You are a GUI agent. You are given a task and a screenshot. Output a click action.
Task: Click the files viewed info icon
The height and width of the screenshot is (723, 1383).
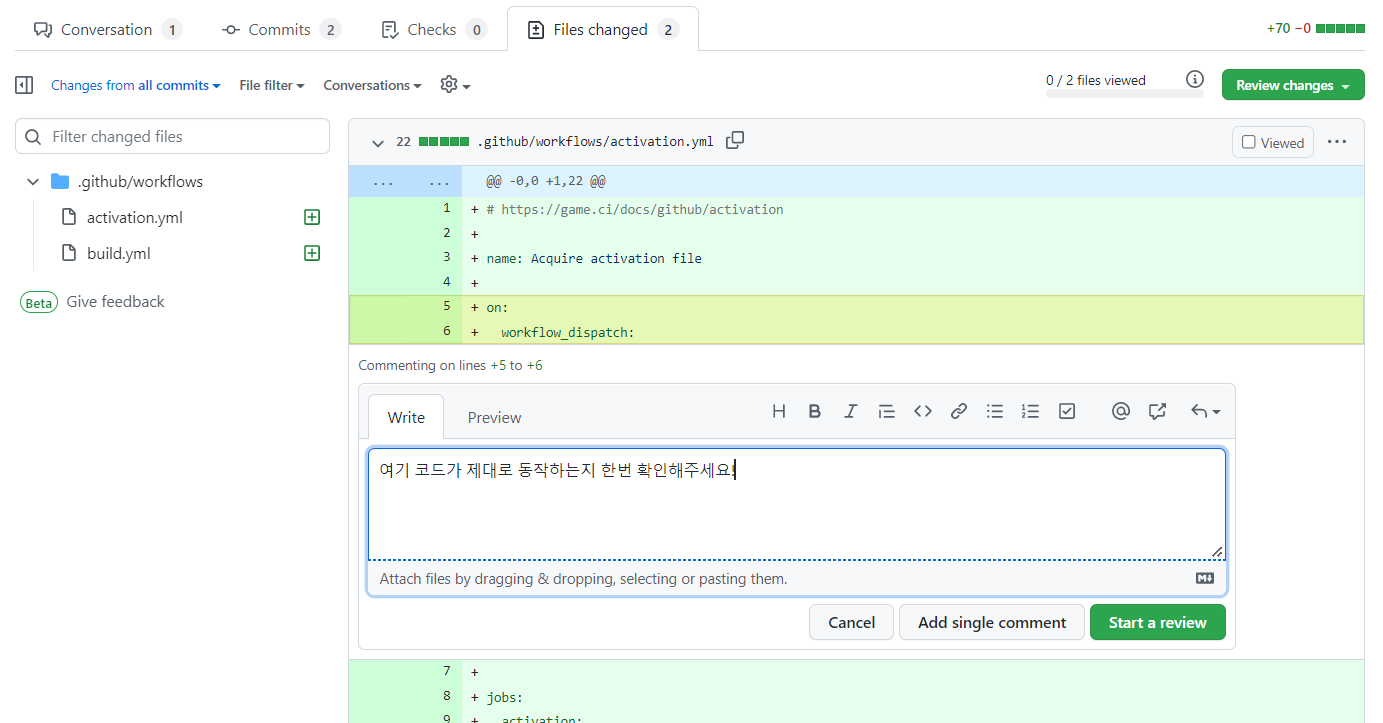(1194, 79)
